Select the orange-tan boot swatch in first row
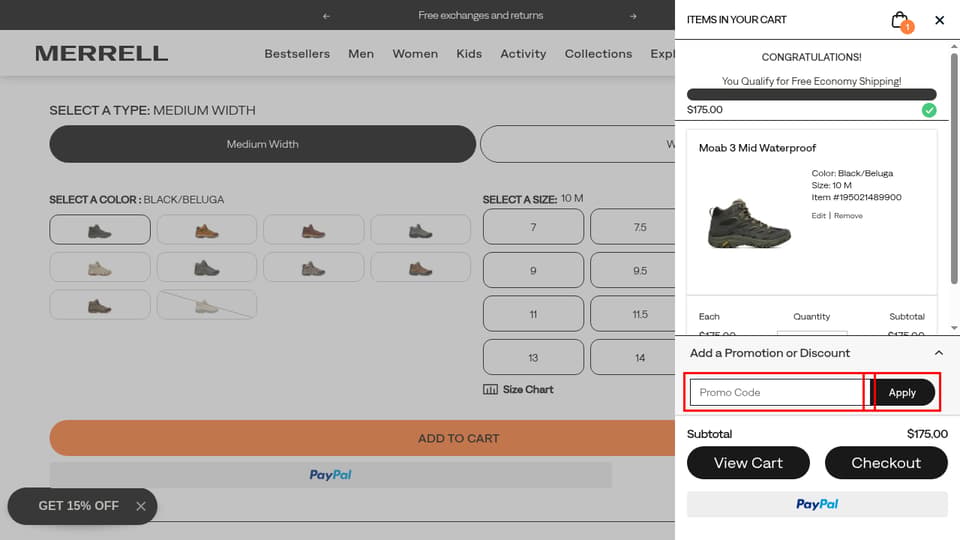The height and width of the screenshot is (540, 960). 207,230
